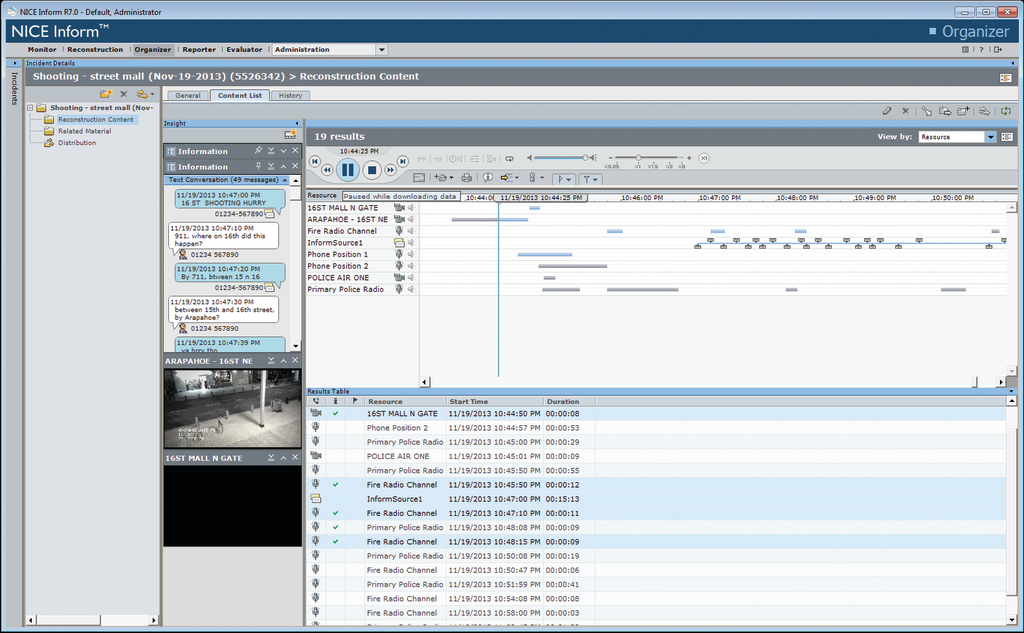Click the rewind playback button
1024x633 pixels.
[327, 171]
